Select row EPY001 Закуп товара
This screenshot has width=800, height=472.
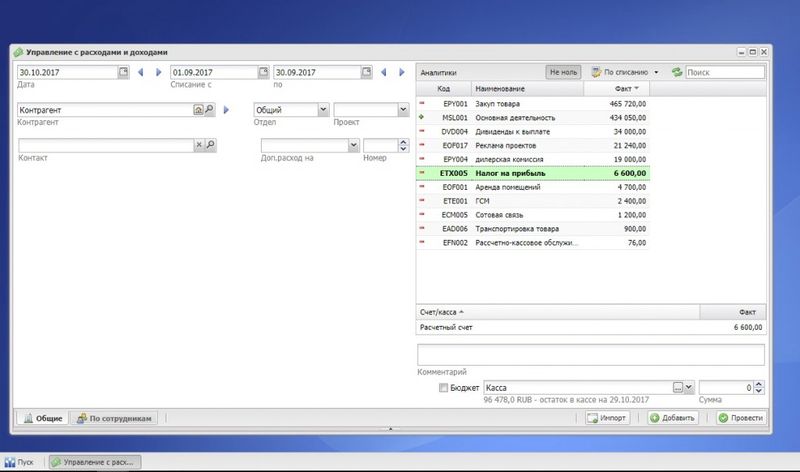click(533, 104)
